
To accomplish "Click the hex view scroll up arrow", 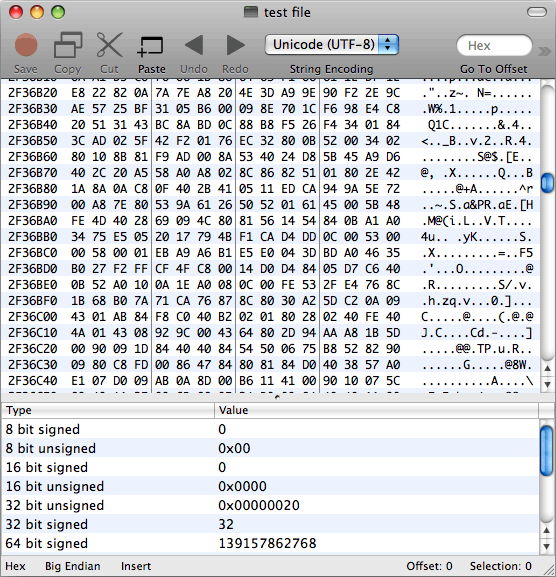I will (548, 369).
